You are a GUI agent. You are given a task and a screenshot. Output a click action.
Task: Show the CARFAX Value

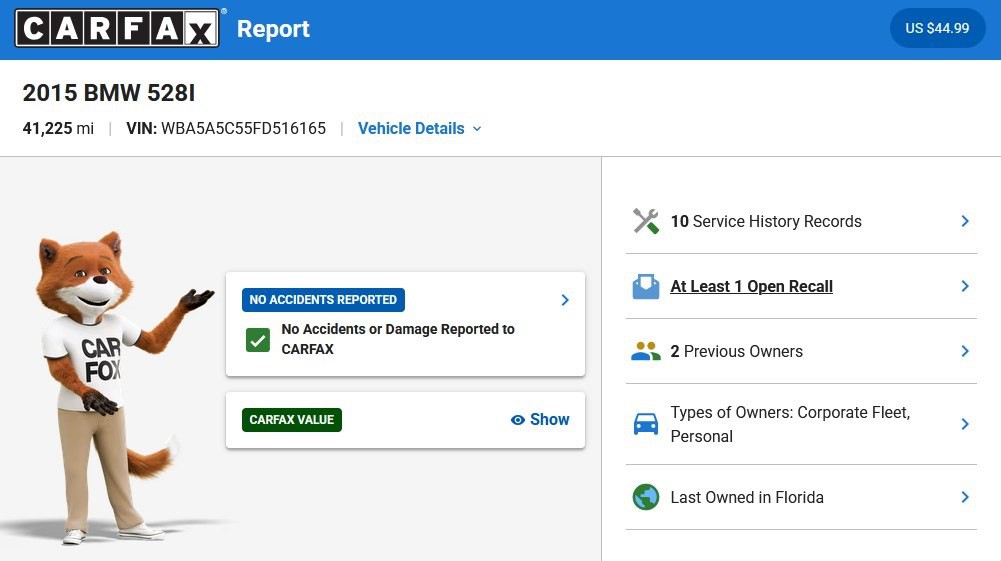coord(540,419)
